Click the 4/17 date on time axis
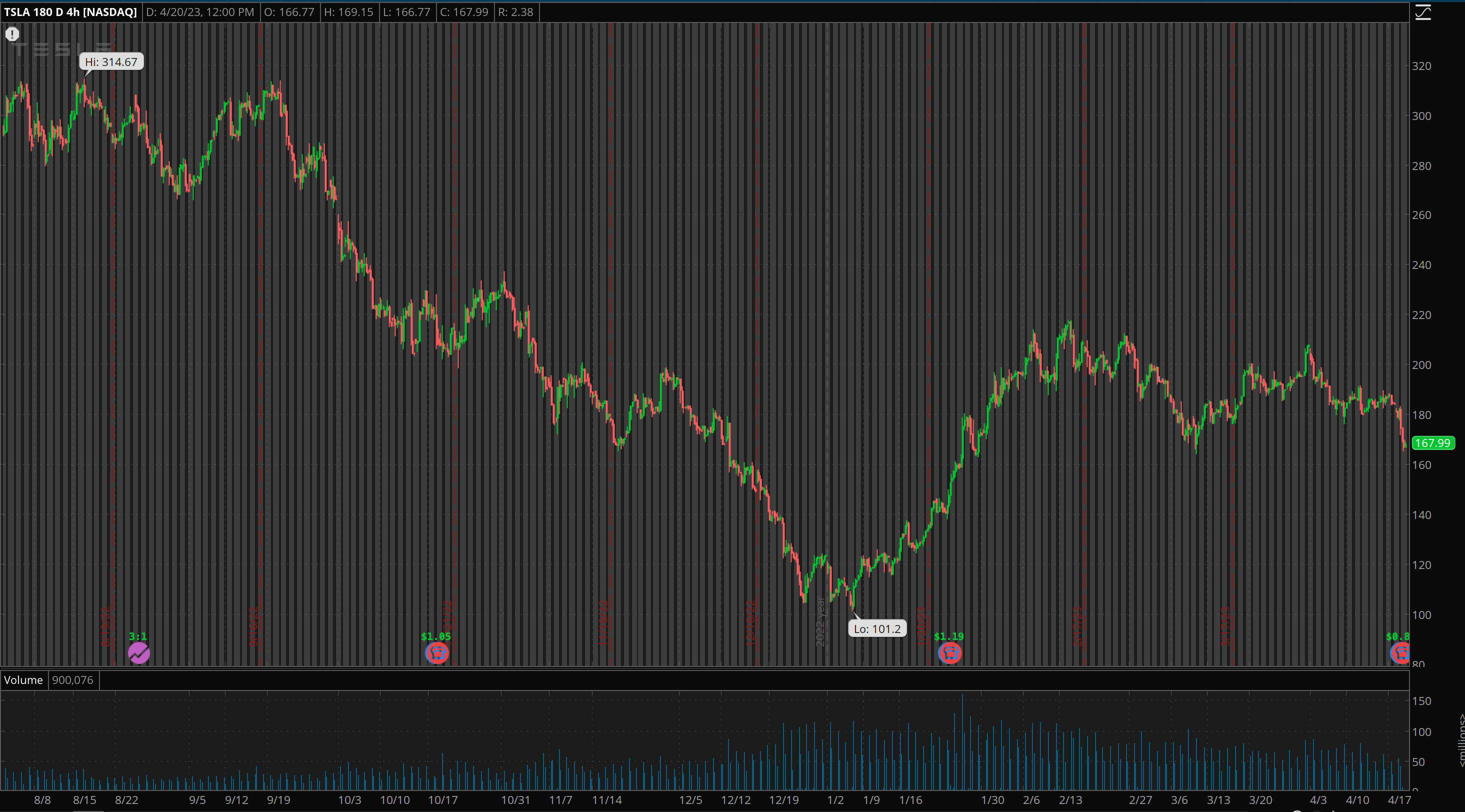 (1399, 800)
